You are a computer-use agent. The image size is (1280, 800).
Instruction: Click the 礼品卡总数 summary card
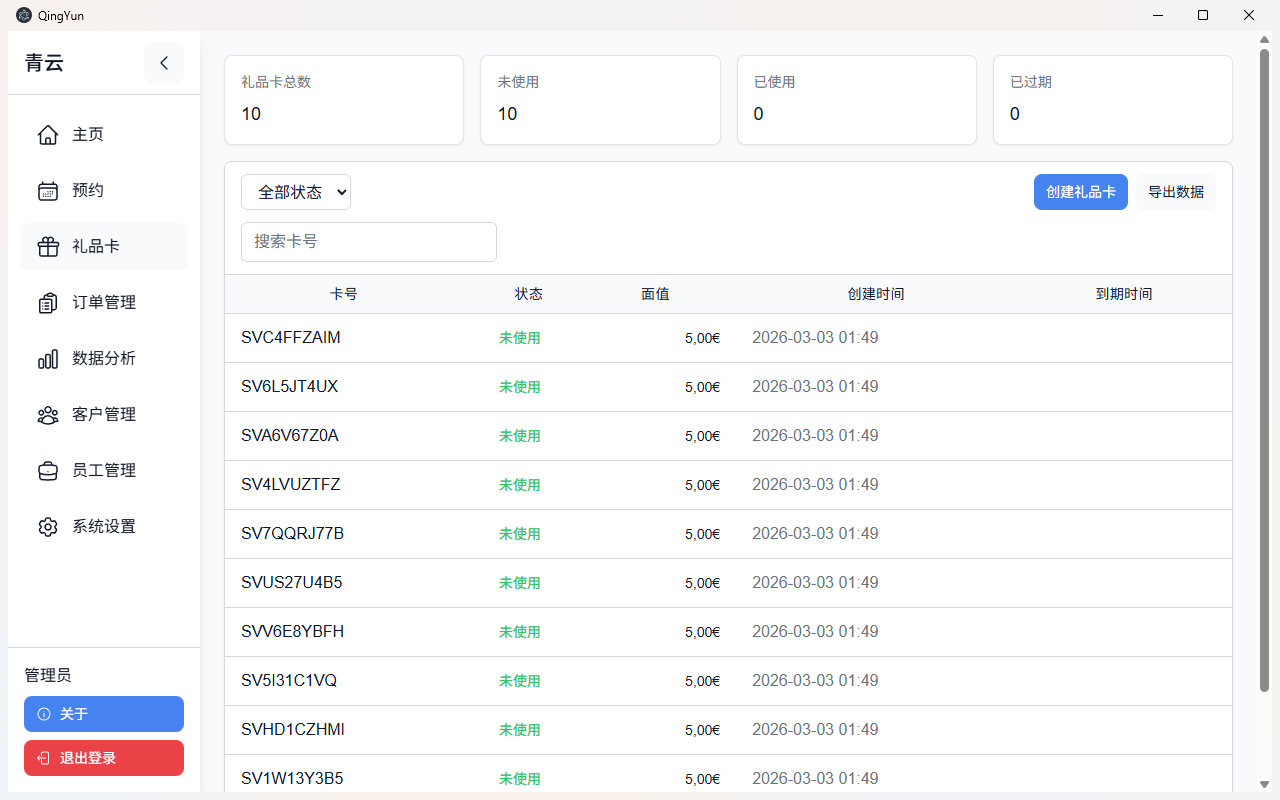(344, 100)
